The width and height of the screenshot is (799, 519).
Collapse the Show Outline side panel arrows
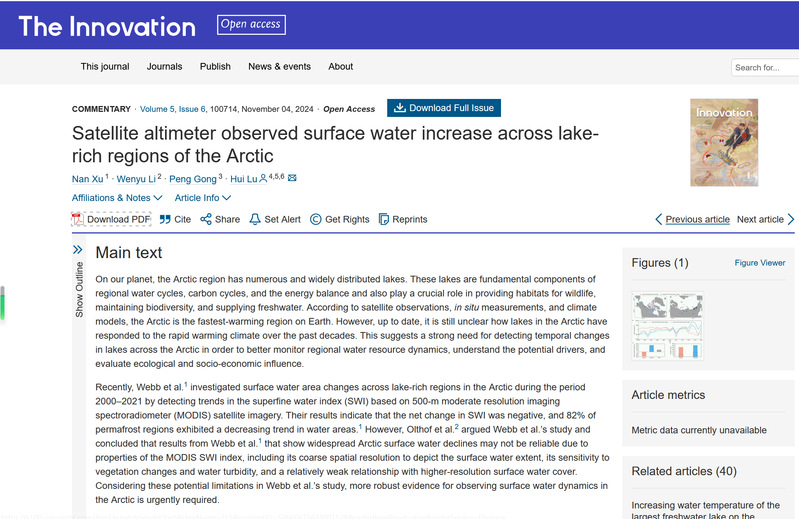(x=78, y=250)
